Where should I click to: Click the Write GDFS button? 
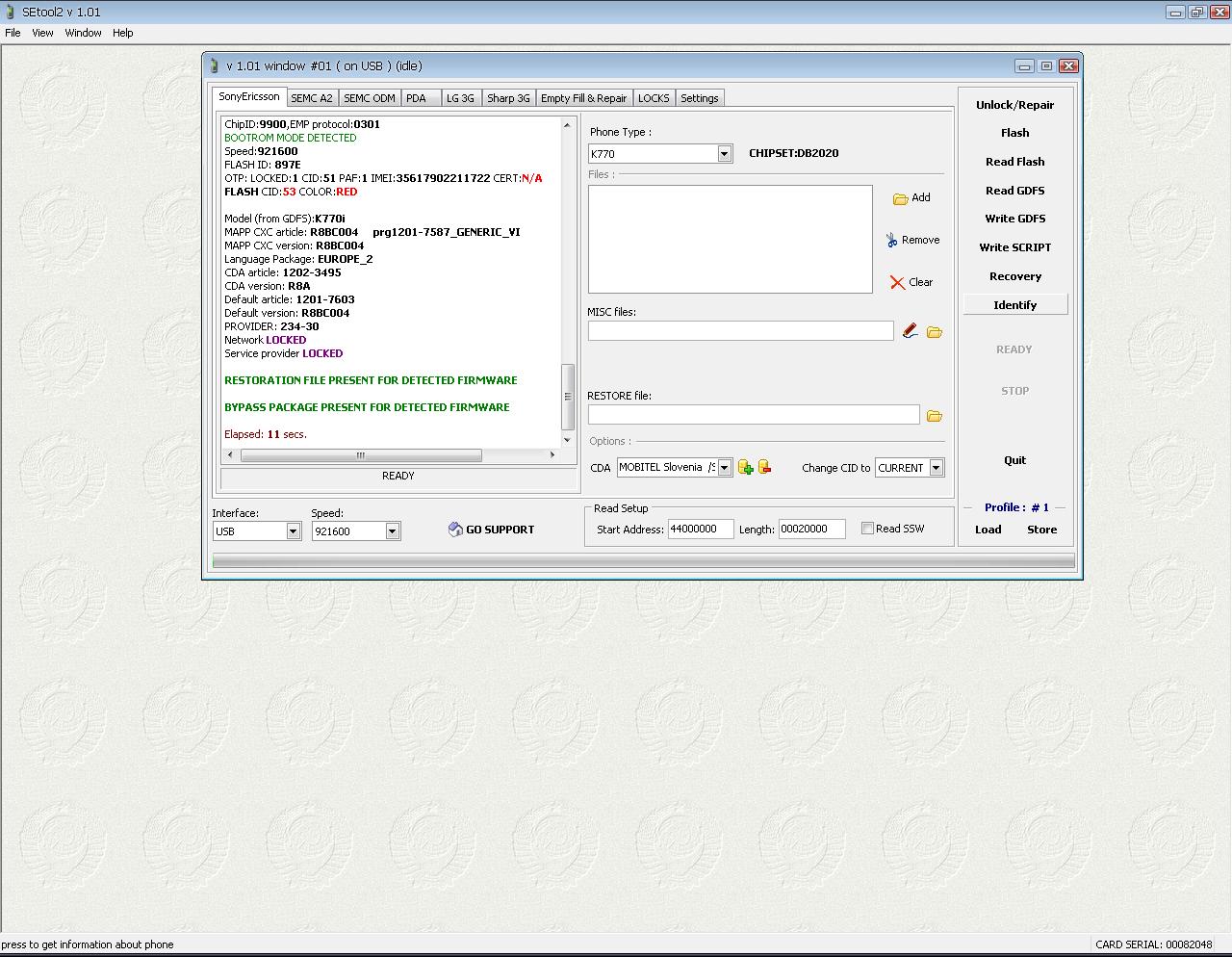point(1015,219)
